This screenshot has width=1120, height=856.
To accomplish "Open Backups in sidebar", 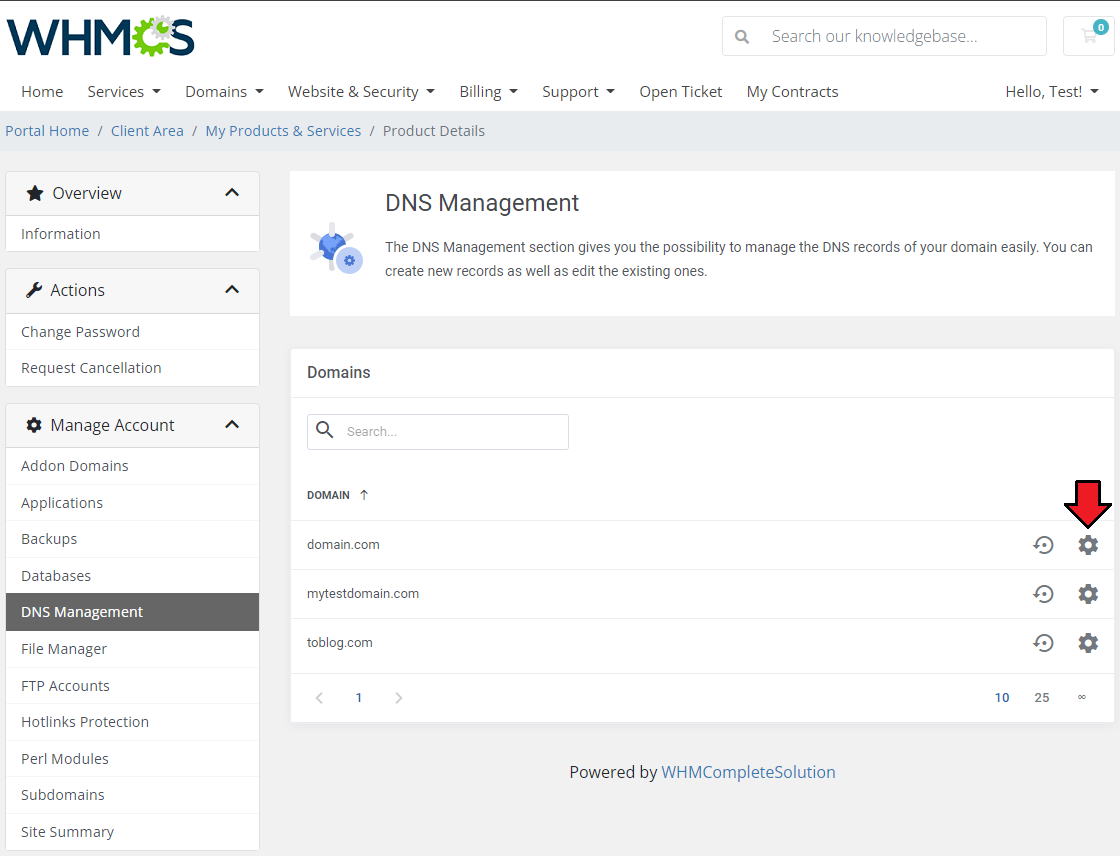I will coord(132,539).
